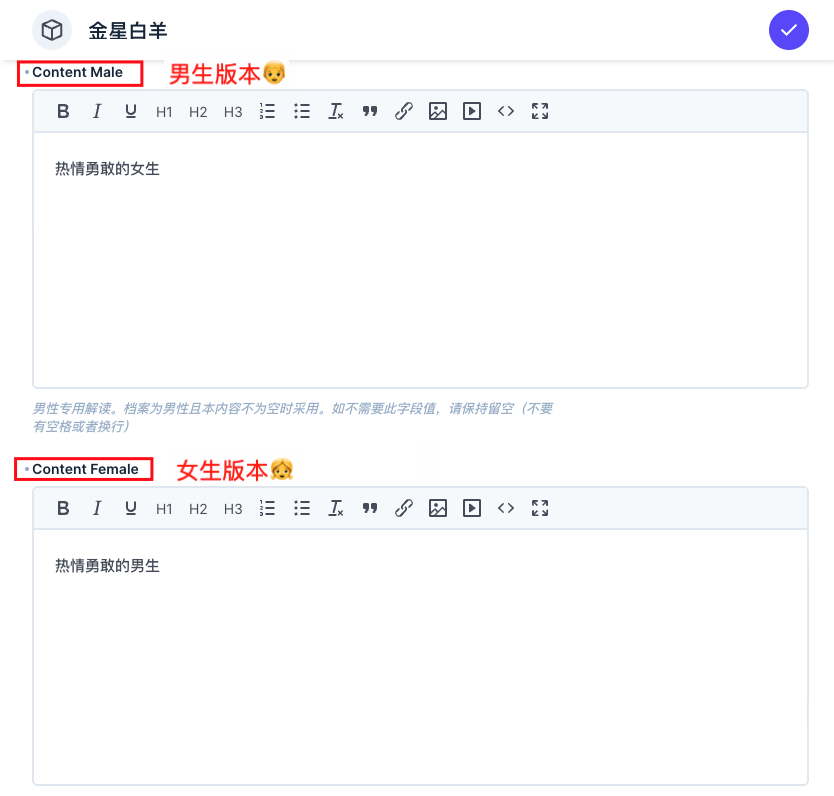Toggle bold in Content Male editor
Viewport: 834px width, 796px height.
(x=63, y=112)
